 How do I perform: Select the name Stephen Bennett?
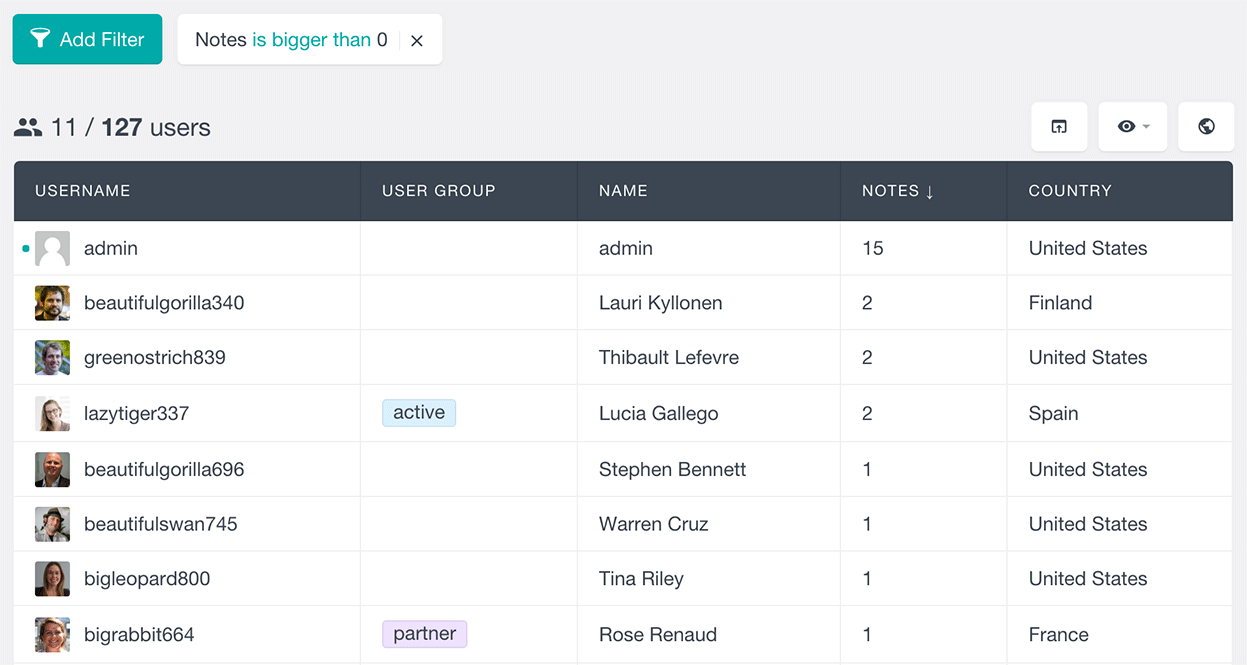pos(672,469)
